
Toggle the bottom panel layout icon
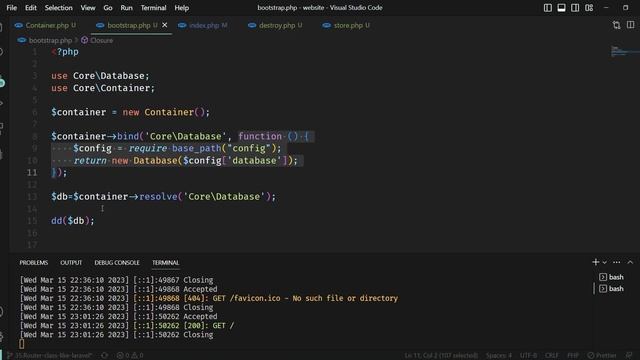(562, 8)
